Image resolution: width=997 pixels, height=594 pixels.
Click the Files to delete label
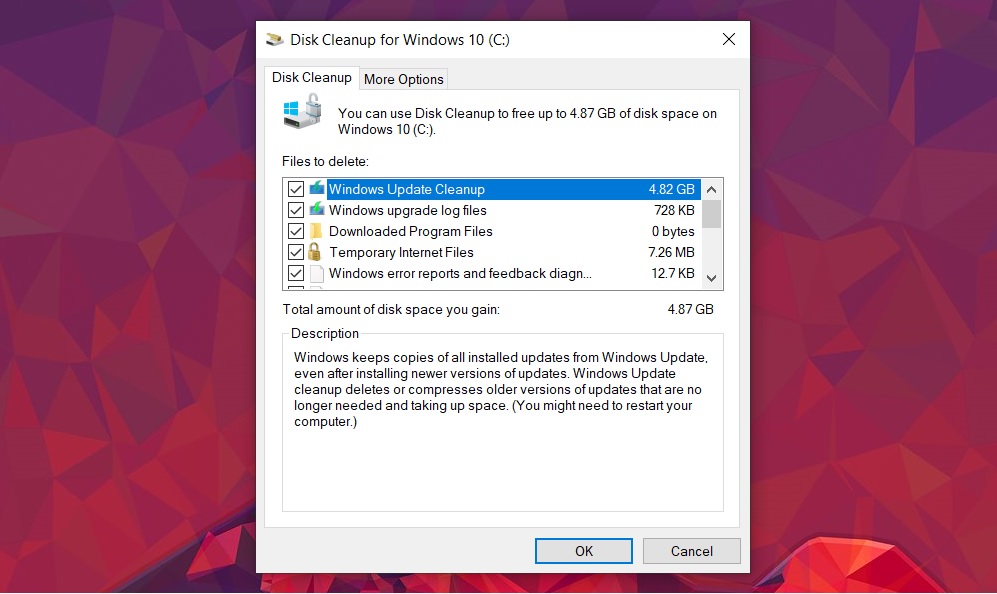[325, 162]
